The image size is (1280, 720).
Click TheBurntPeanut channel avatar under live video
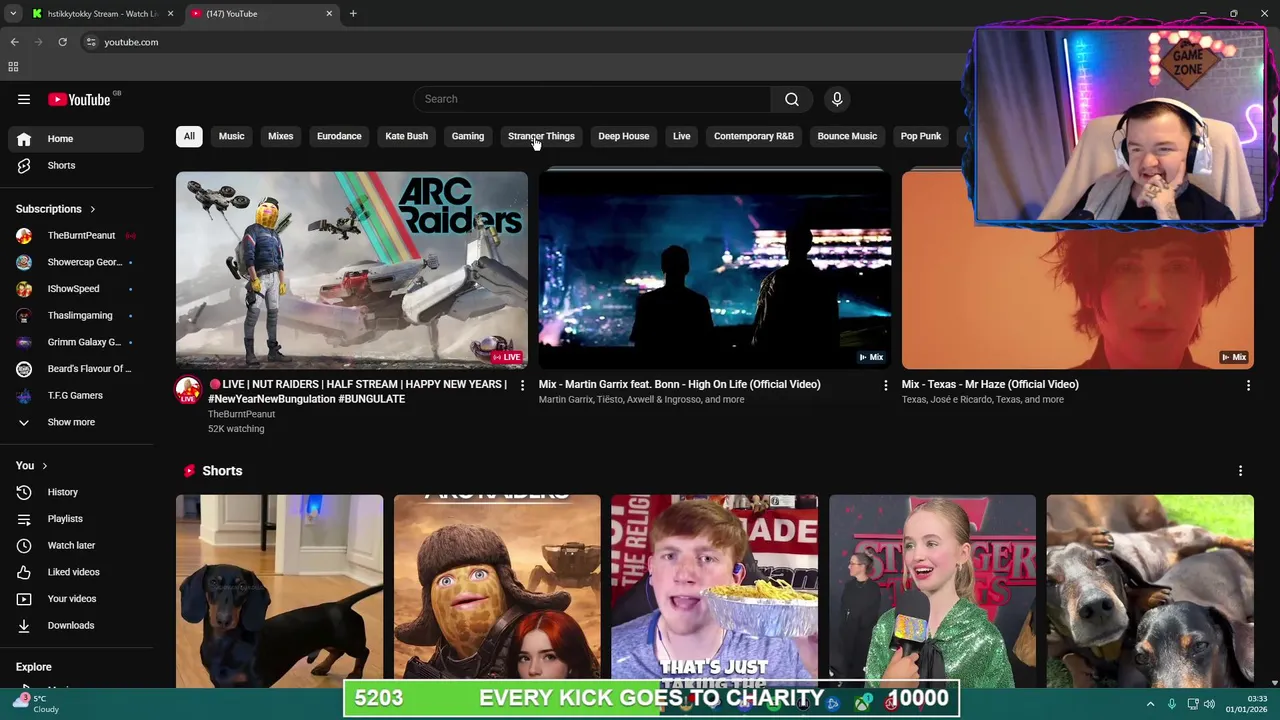tap(188, 390)
